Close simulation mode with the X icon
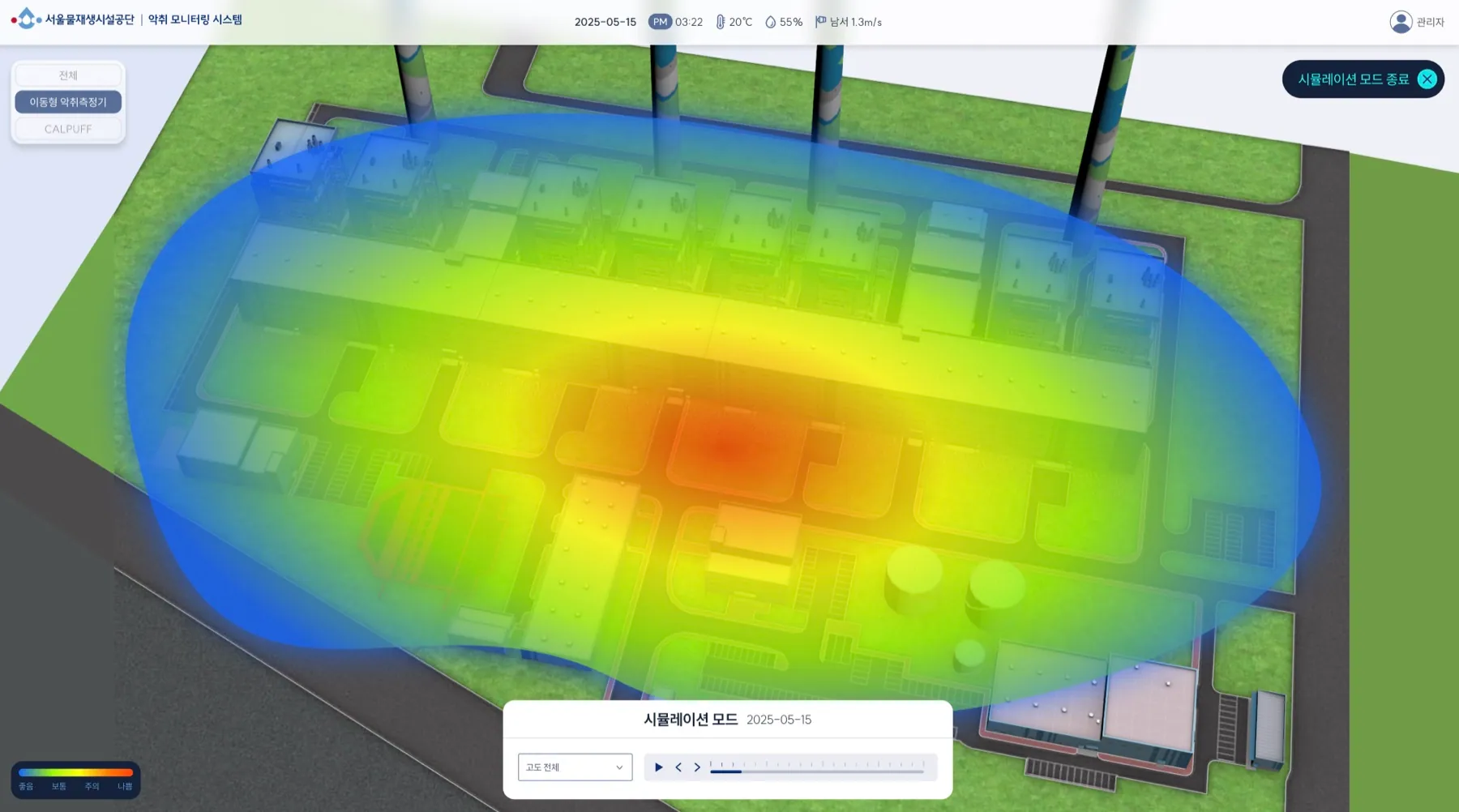Image resolution: width=1459 pixels, height=812 pixels. point(1427,79)
